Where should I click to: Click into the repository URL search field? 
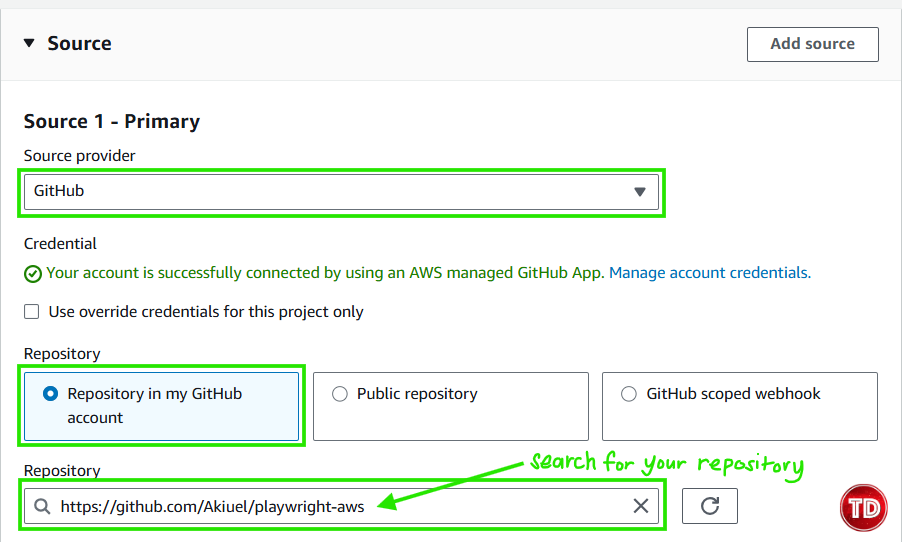[341, 506]
